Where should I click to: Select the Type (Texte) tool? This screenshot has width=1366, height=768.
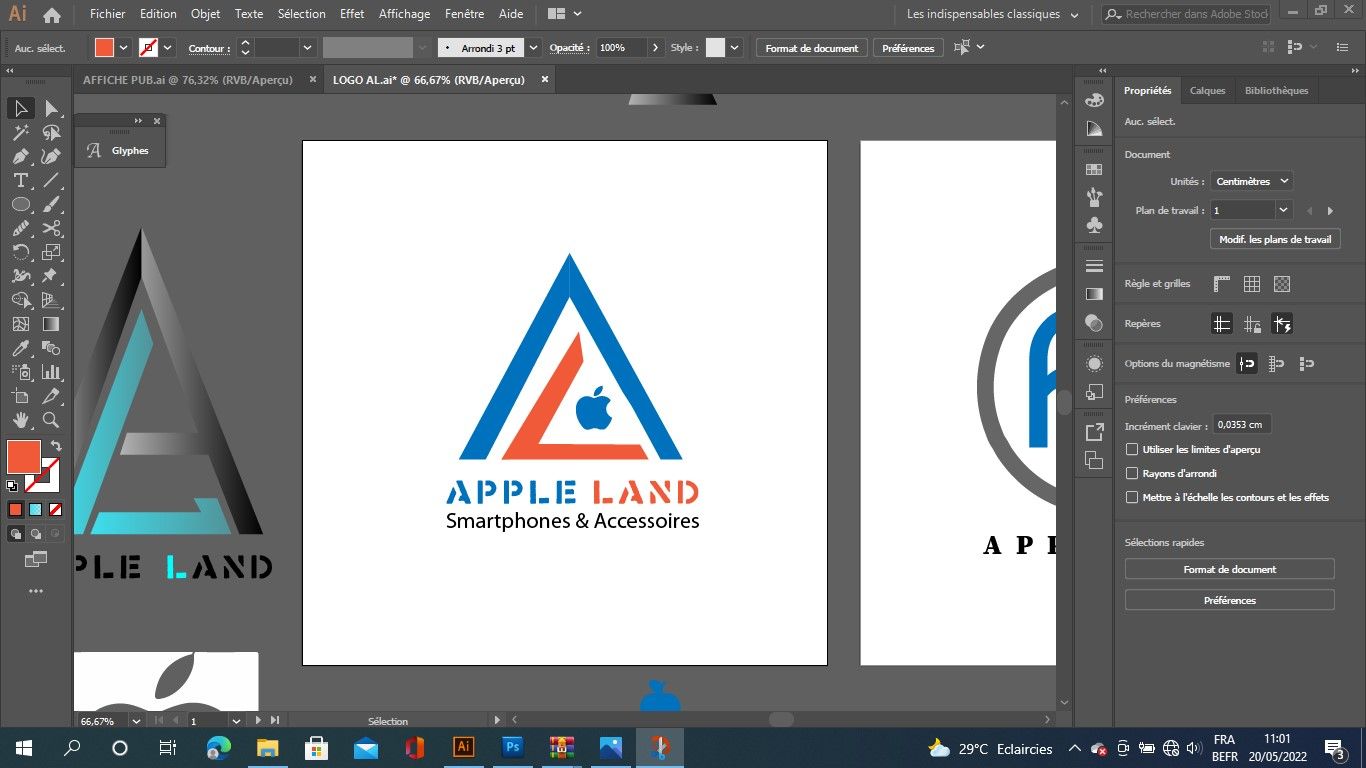(x=20, y=180)
